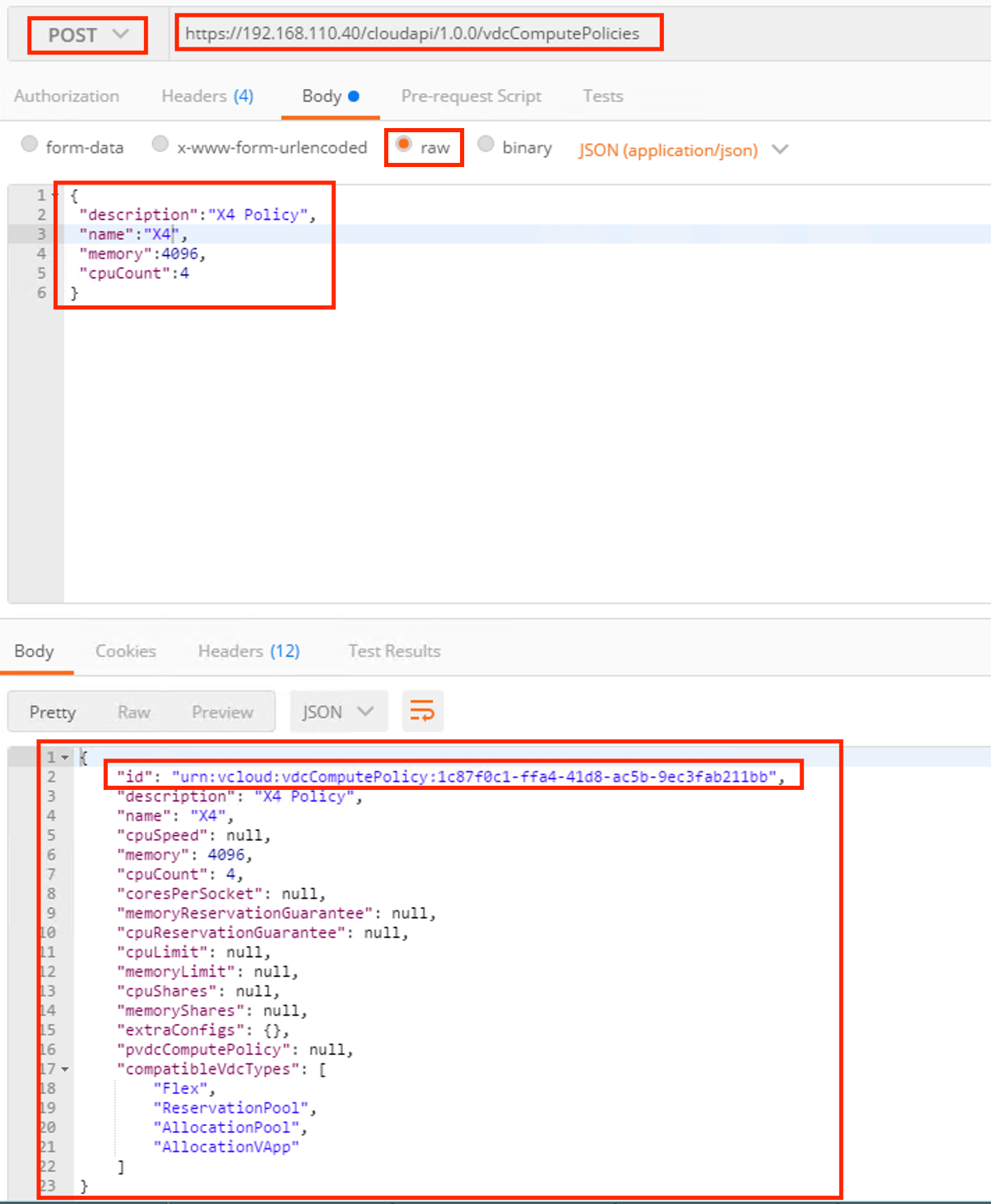
Task: Go to the Tests tab
Action: (603, 96)
